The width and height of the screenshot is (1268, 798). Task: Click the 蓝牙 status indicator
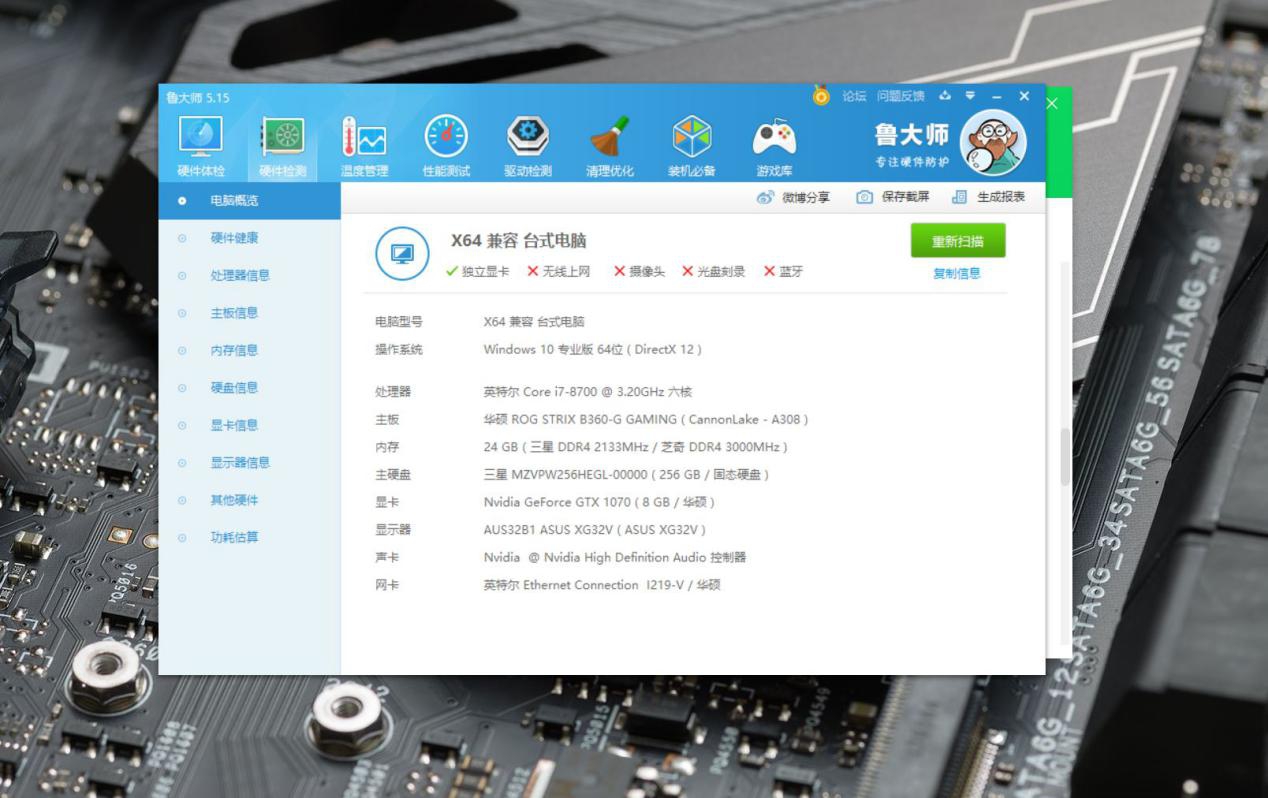[783, 272]
